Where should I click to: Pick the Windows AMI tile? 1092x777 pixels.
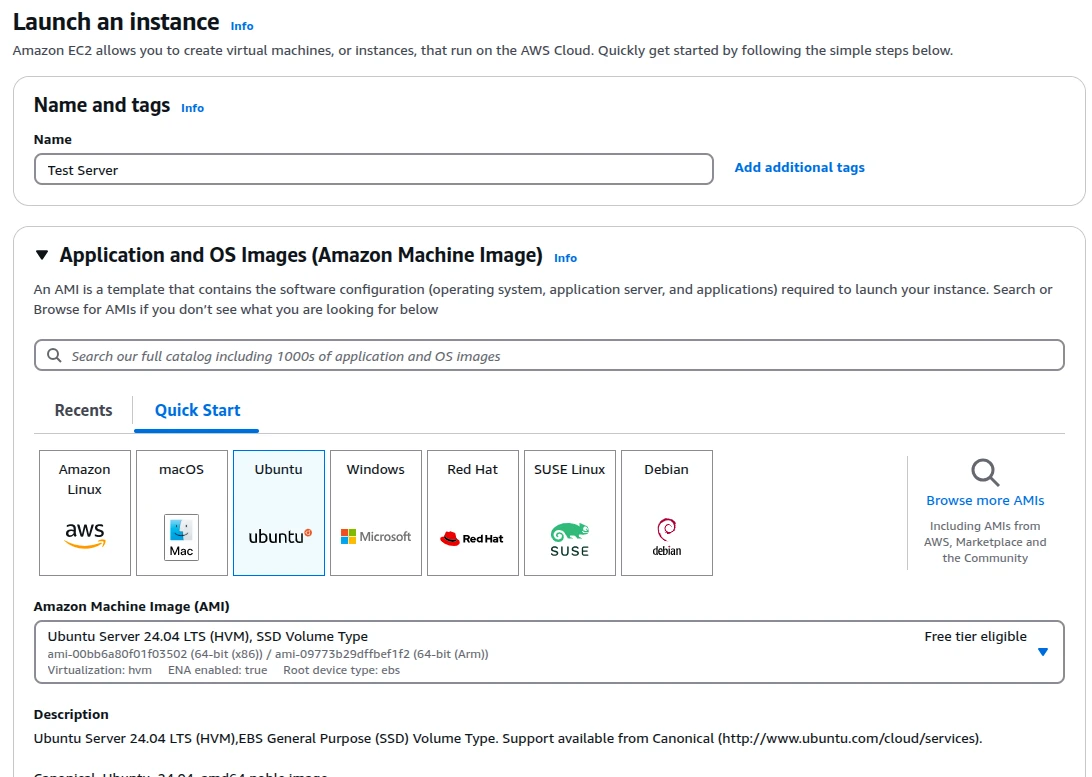coord(376,512)
